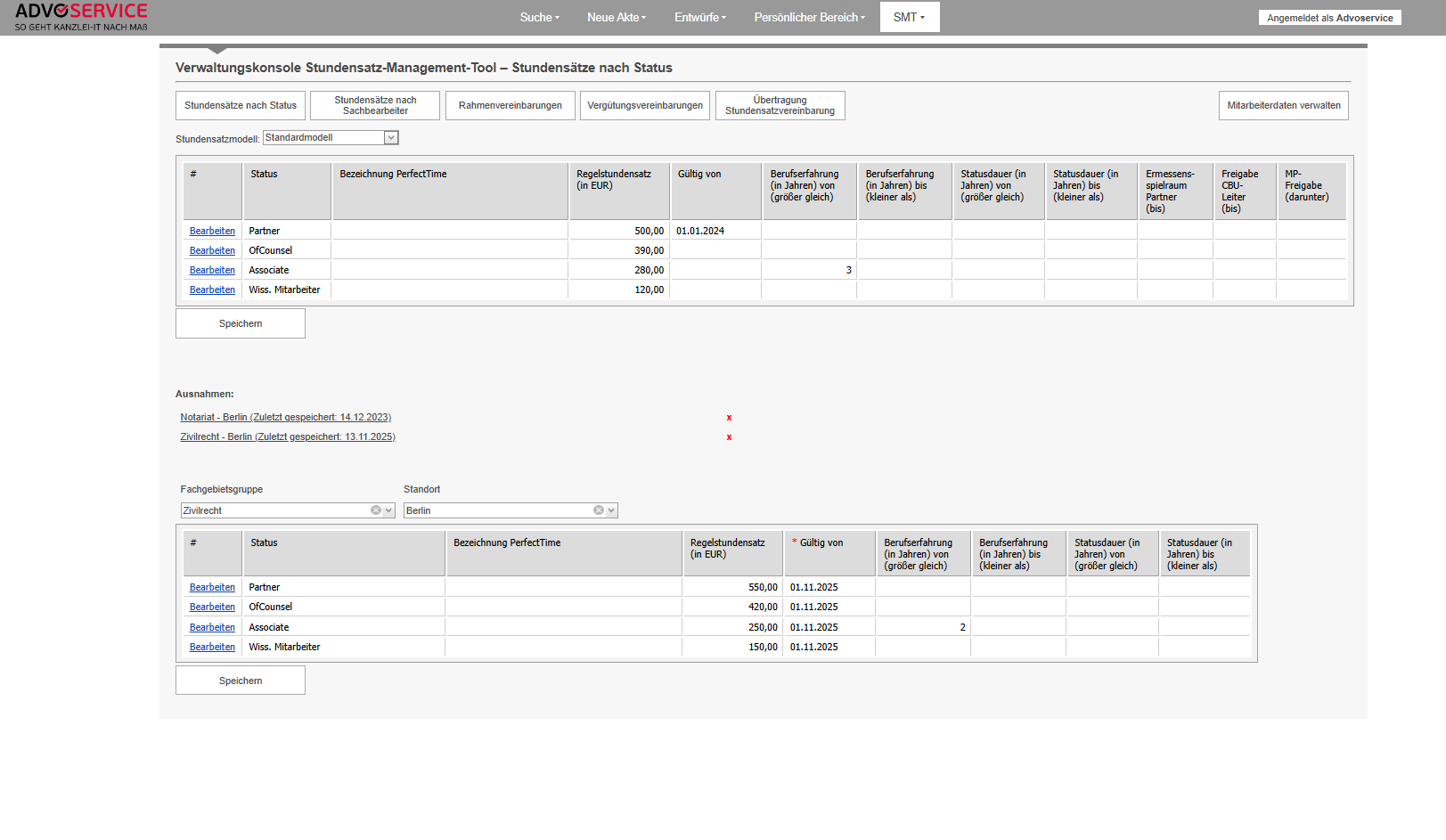Open Vergütungsvereinbarungen section
Image resolution: width=1446 pixels, height=840 pixels.
644,106
